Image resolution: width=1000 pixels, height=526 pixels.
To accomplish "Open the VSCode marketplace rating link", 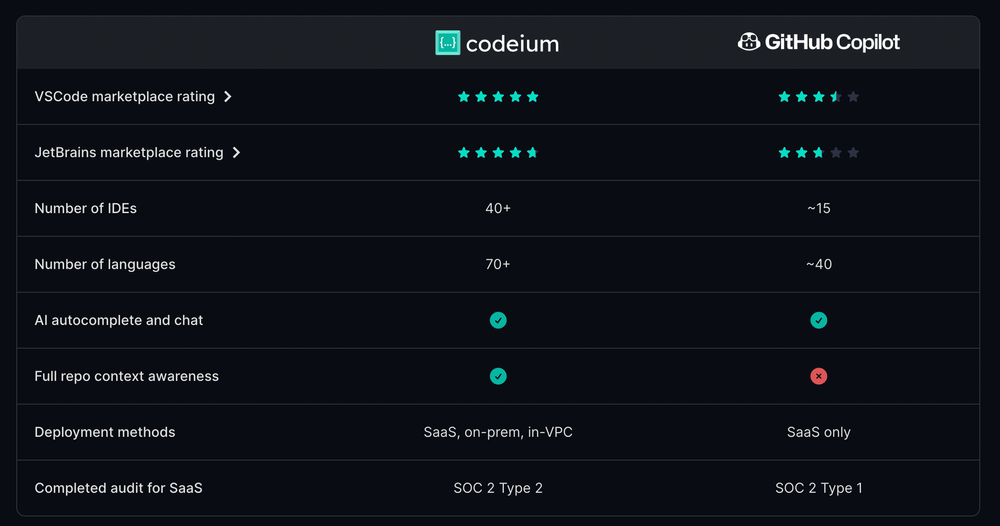I will click(125, 97).
